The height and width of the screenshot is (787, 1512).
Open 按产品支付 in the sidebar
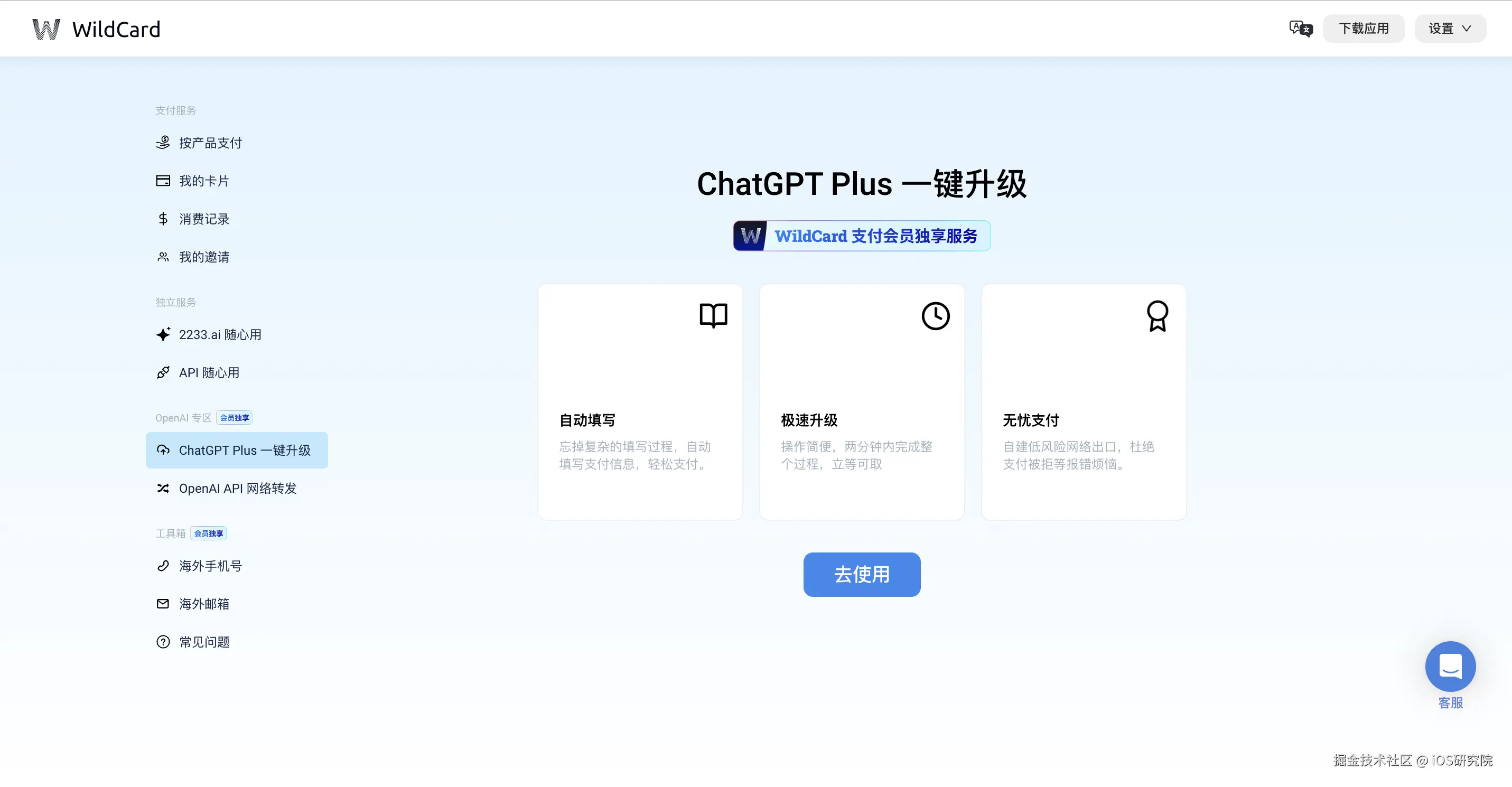click(x=210, y=143)
